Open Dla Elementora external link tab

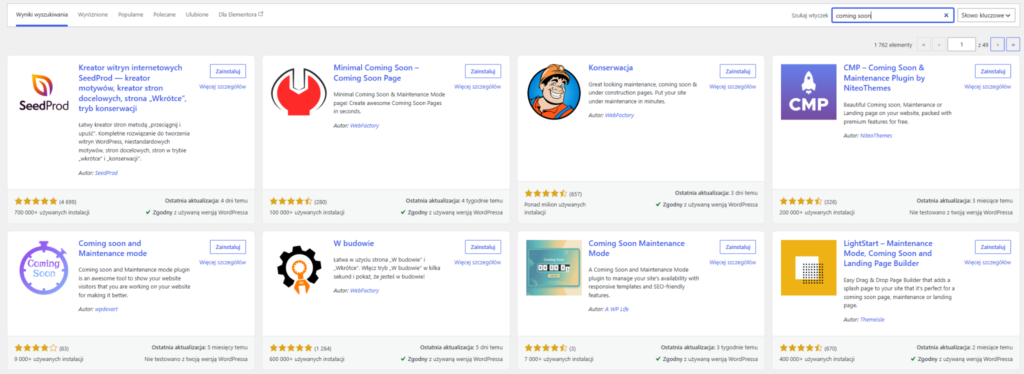[x=240, y=14]
